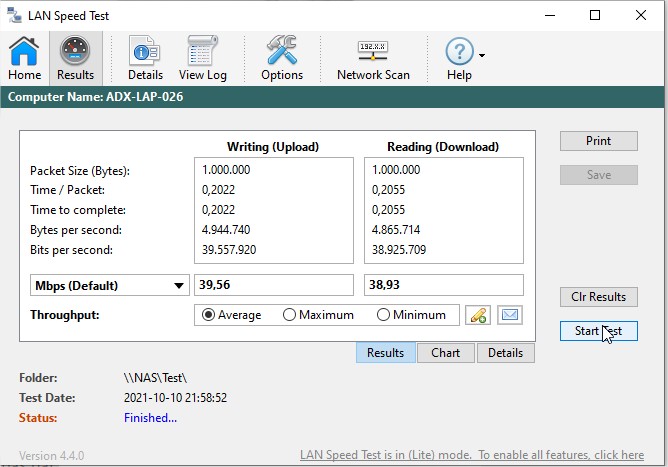Click the Clr Results button
The width and height of the screenshot is (668, 467).
[x=599, y=297]
